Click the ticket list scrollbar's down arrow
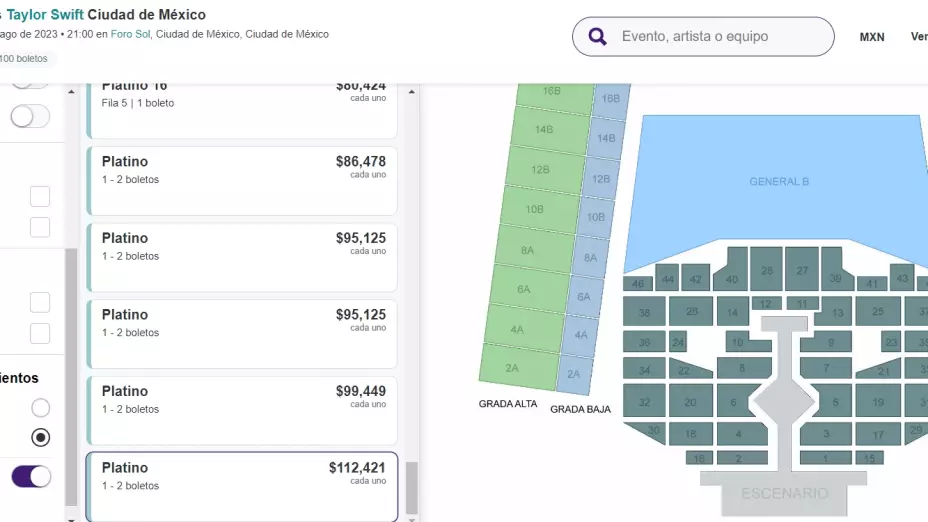928x522 pixels. click(x=71, y=517)
